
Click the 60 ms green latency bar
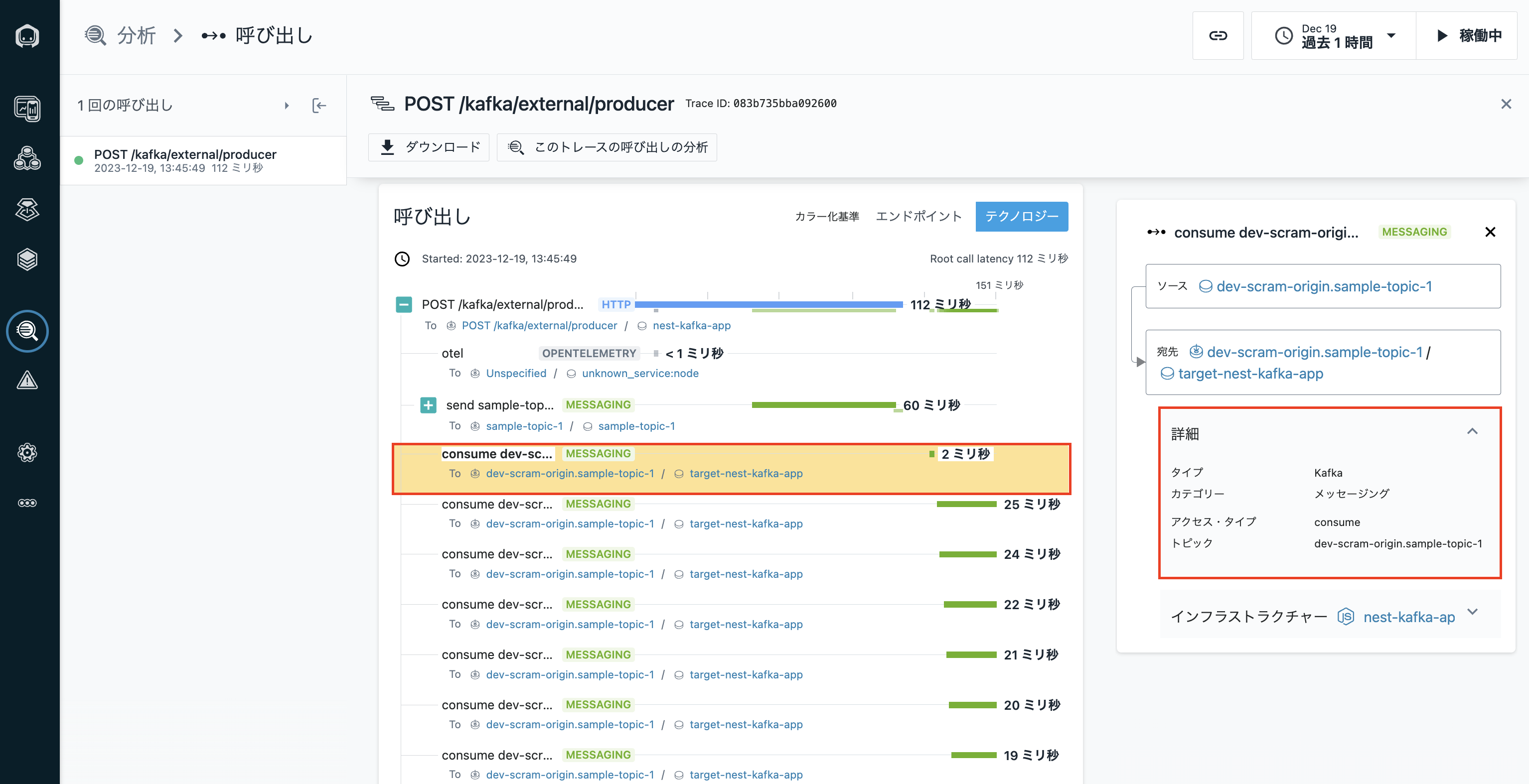pyautogui.click(x=823, y=405)
